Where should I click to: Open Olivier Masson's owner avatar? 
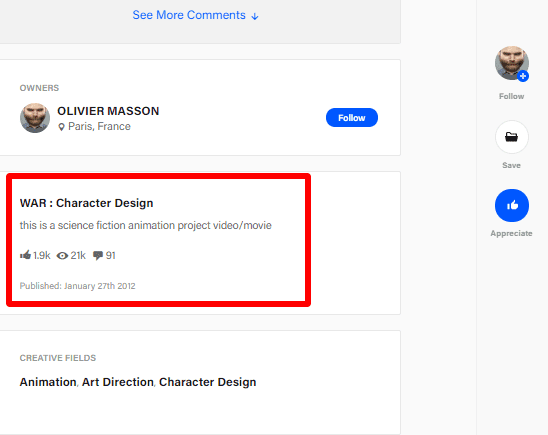pos(35,118)
